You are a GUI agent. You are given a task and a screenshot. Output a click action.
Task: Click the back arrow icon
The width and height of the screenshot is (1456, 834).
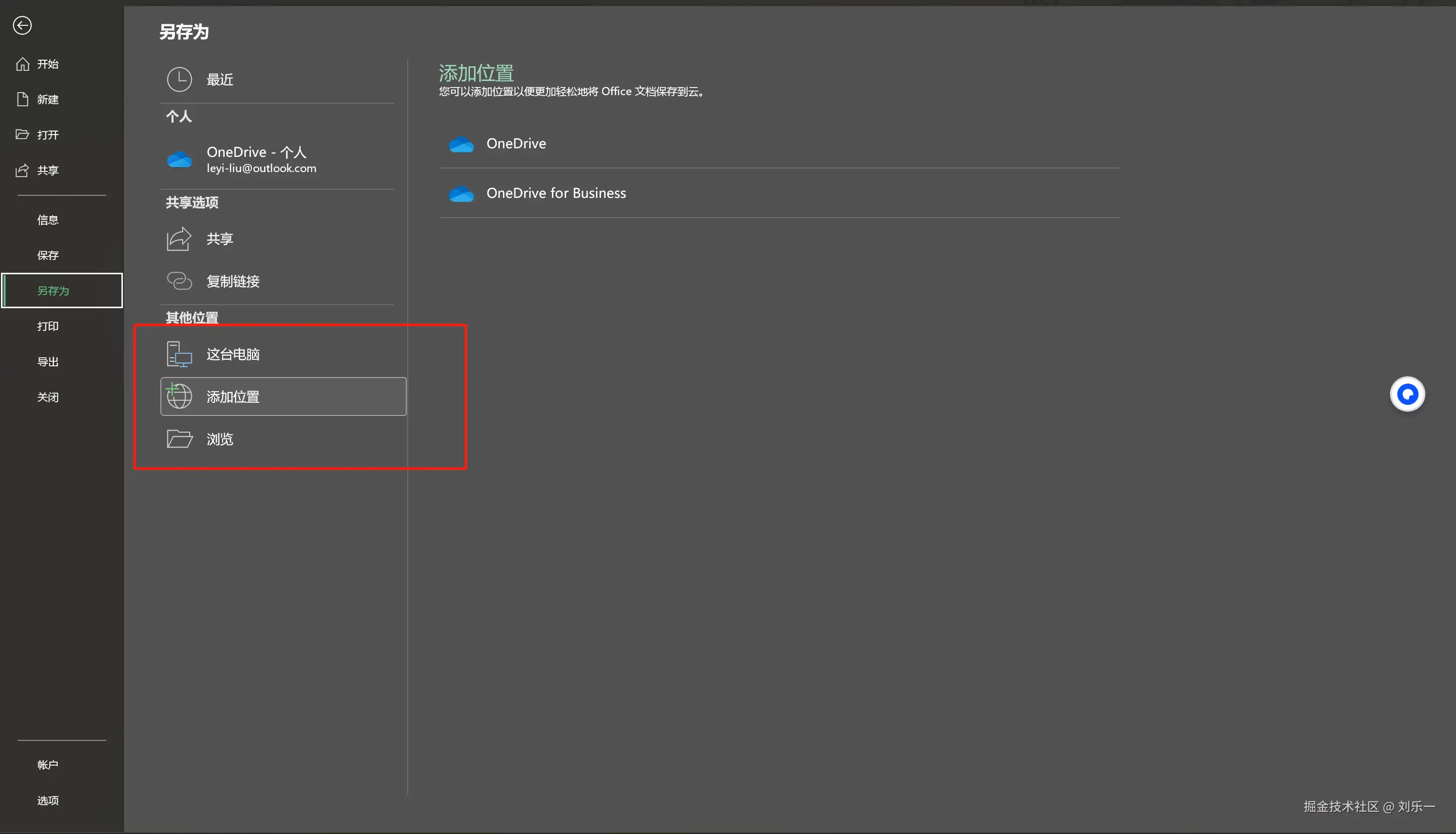coord(22,25)
